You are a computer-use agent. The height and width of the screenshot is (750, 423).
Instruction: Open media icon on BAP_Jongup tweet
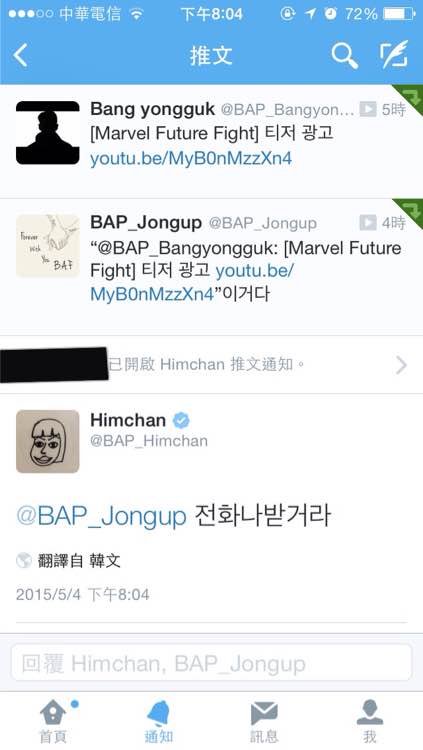[367, 222]
